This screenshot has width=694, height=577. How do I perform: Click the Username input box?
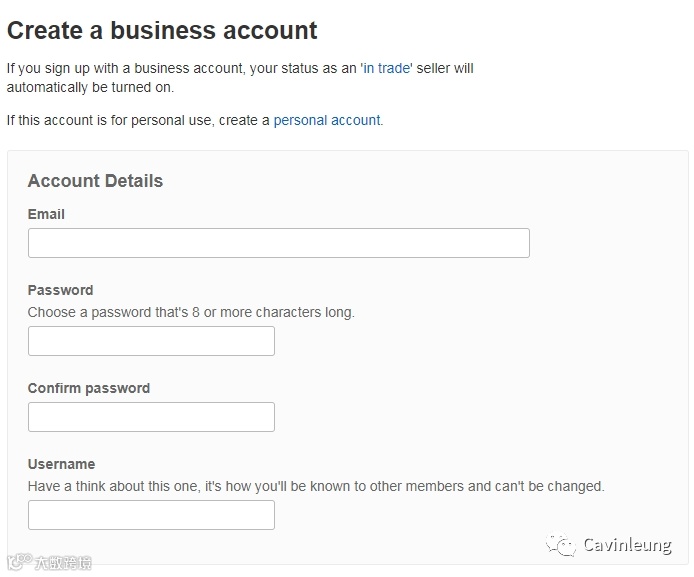pos(151,515)
